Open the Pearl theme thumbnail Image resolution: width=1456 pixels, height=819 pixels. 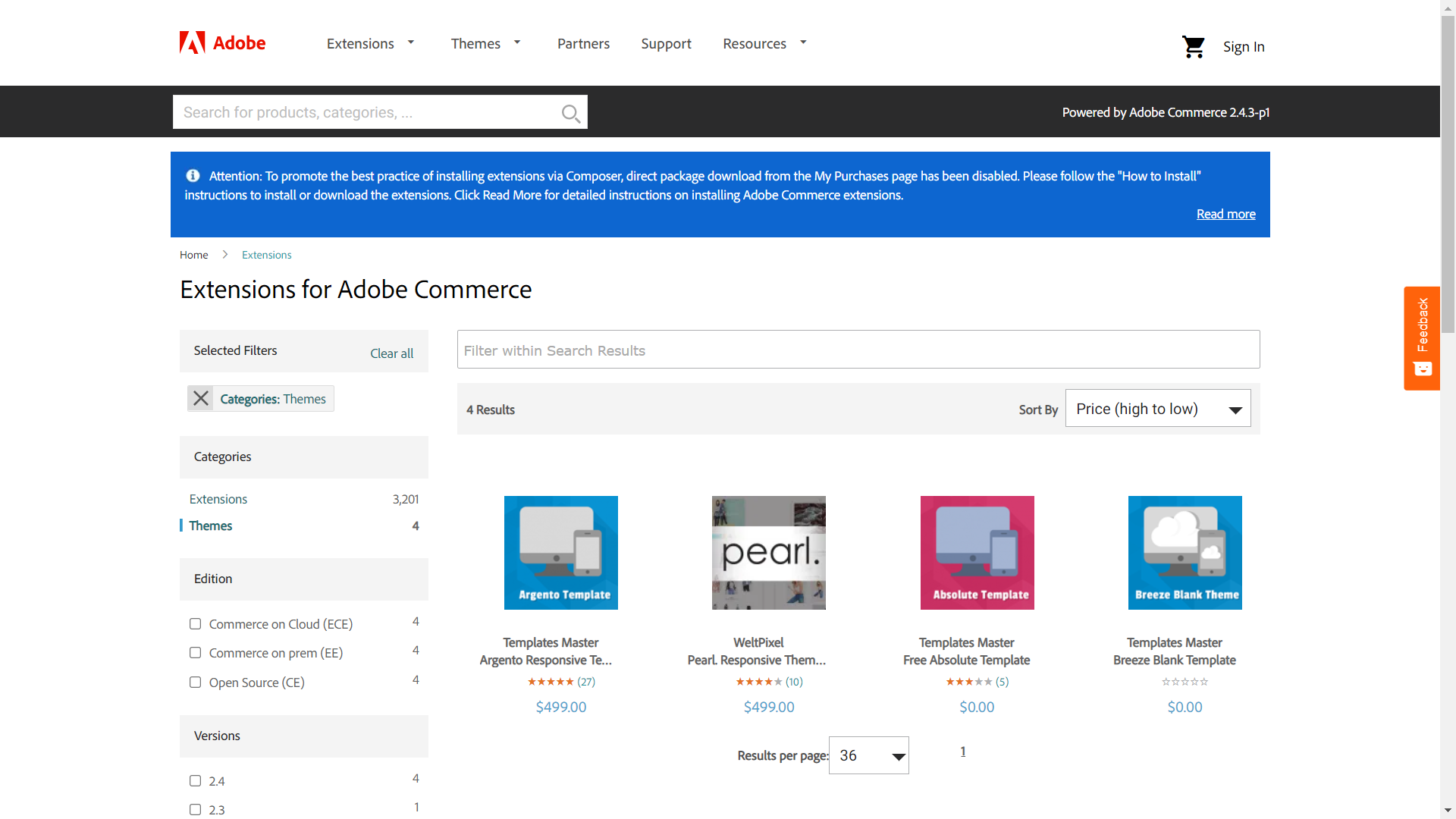769,553
